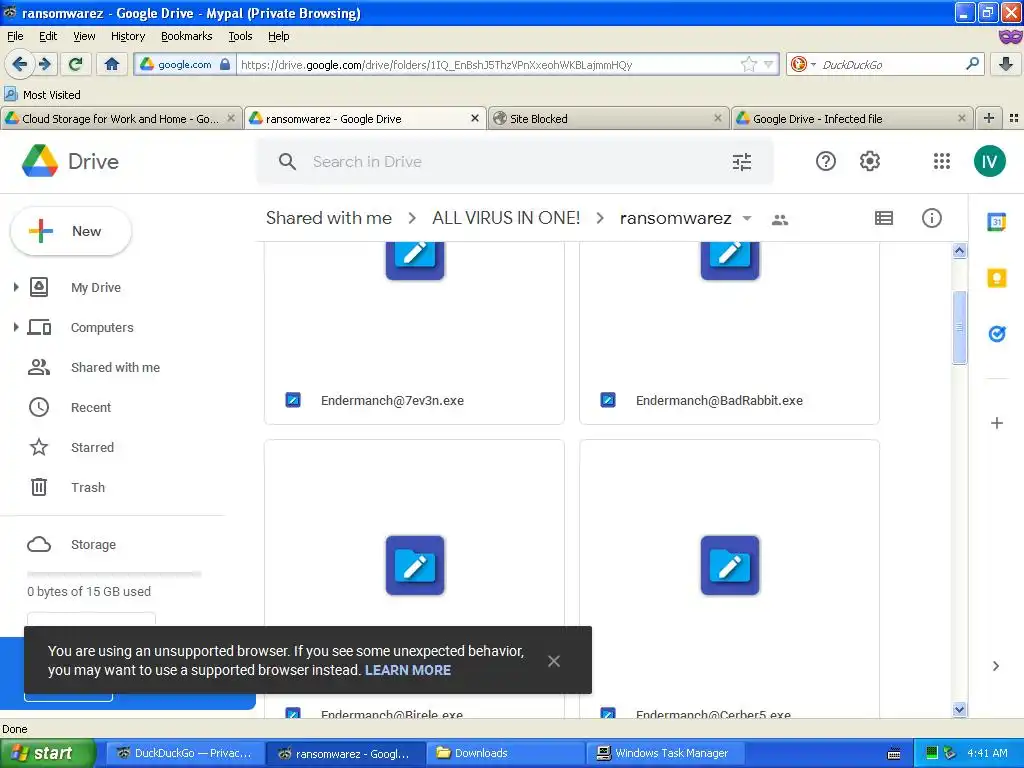Switch to Downloads window in taskbar
The image size is (1024, 768).
pyautogui.click(x=505, y=753)
